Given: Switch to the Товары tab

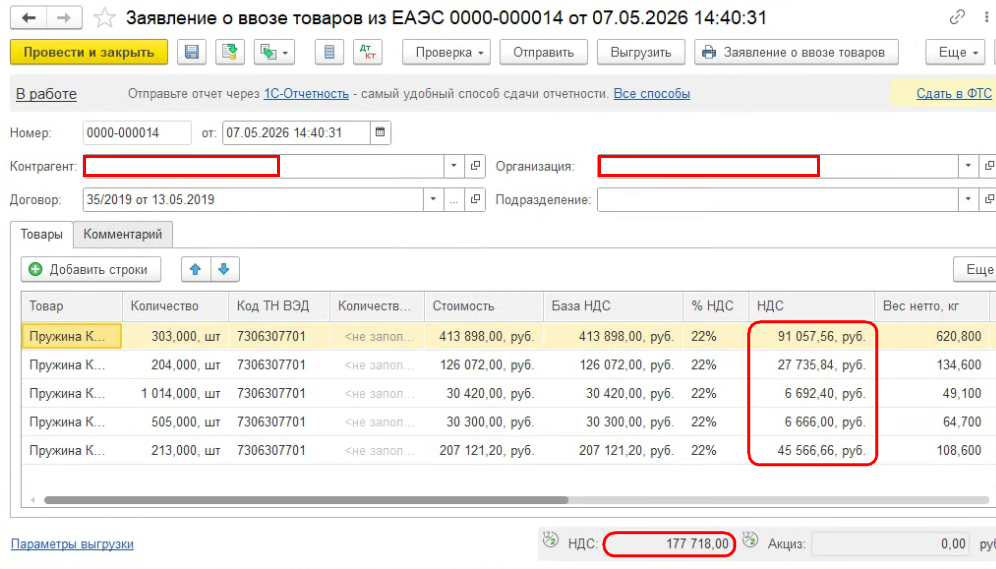Looking at the screenshot, I should tap(41, 234).
